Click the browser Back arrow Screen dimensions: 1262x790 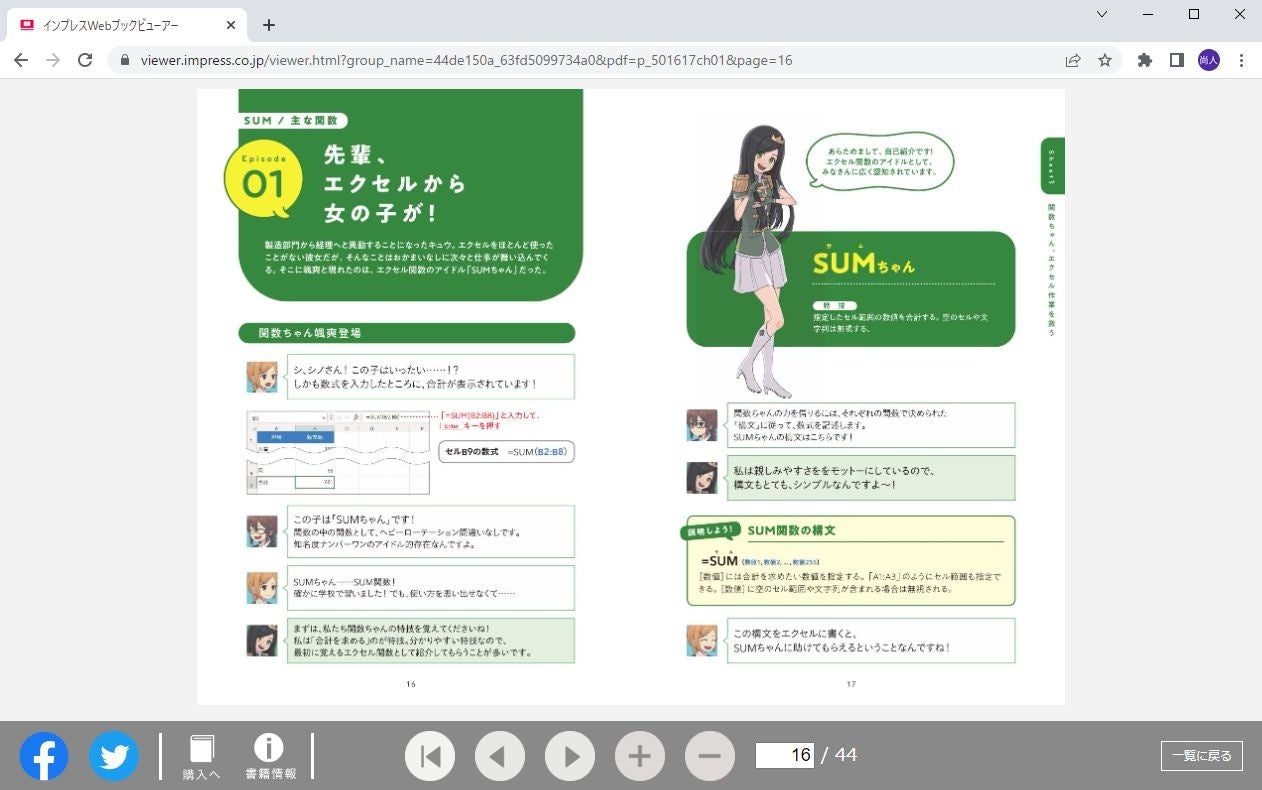click(x=21, y=60)
